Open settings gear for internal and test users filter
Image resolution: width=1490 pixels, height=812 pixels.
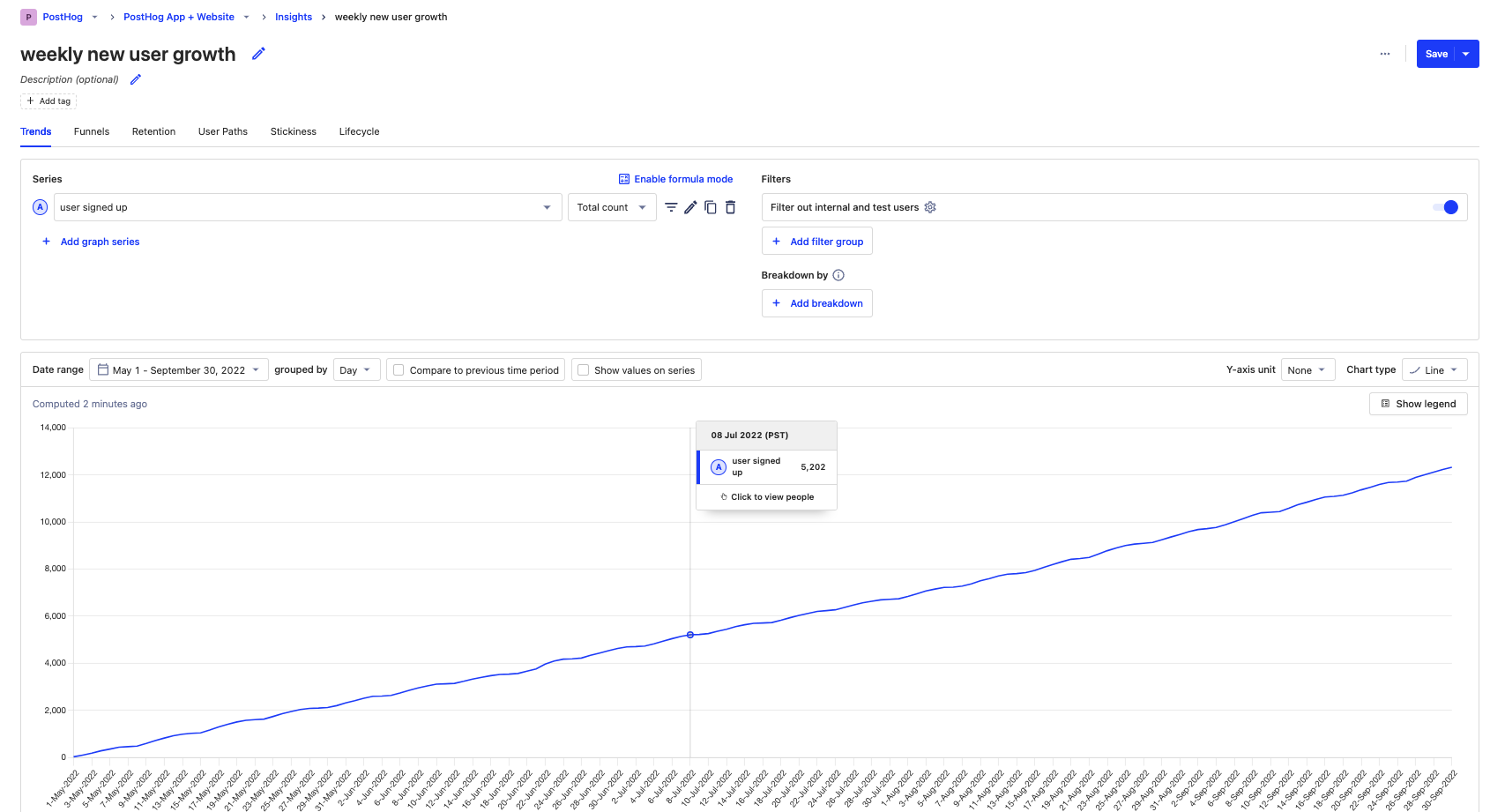point(930,206)
